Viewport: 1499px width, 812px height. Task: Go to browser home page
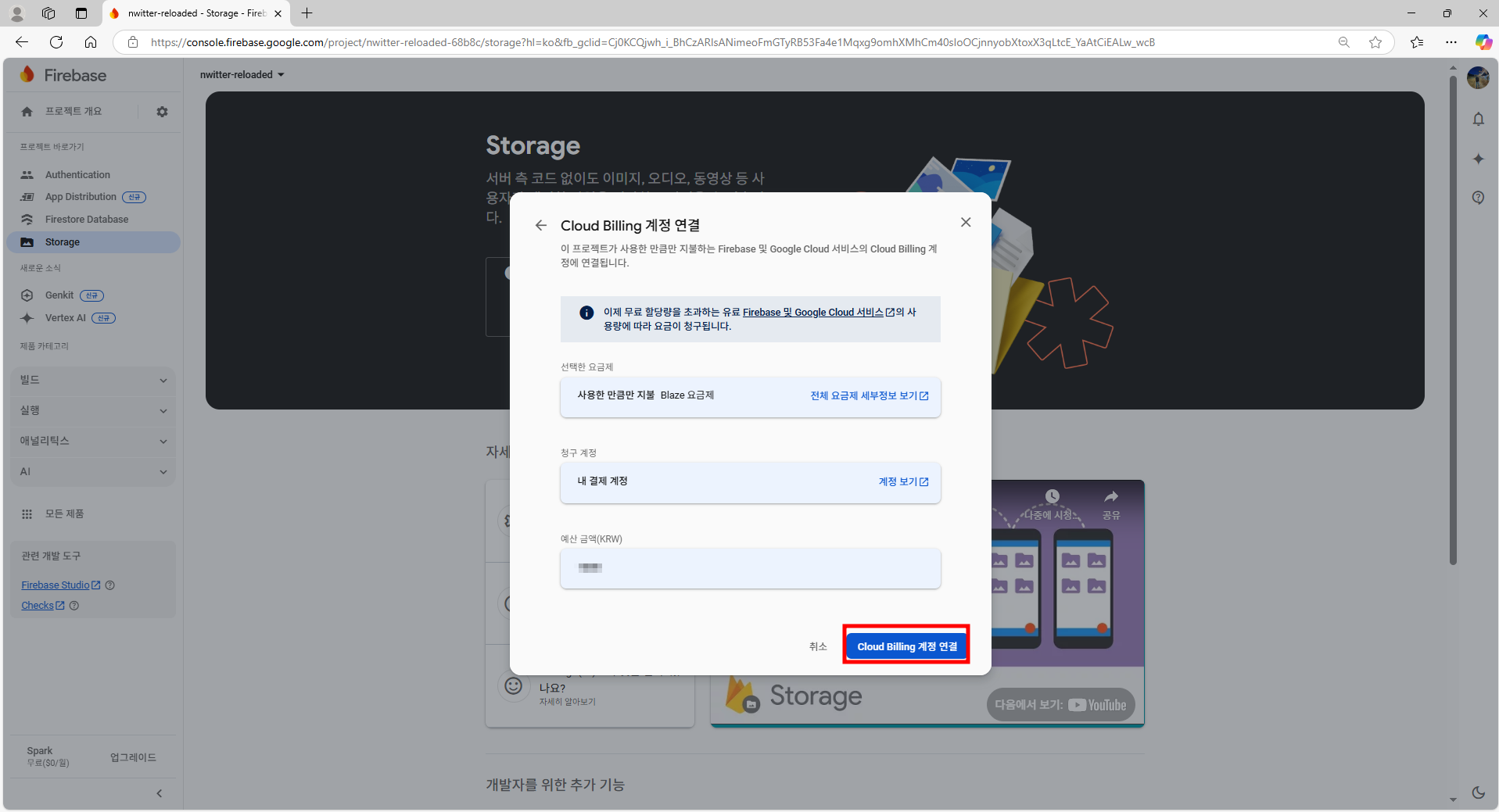[x=91, y=42]
